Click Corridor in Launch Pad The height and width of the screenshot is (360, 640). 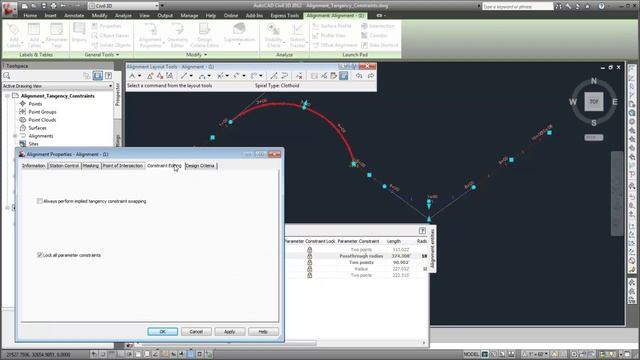374,36
